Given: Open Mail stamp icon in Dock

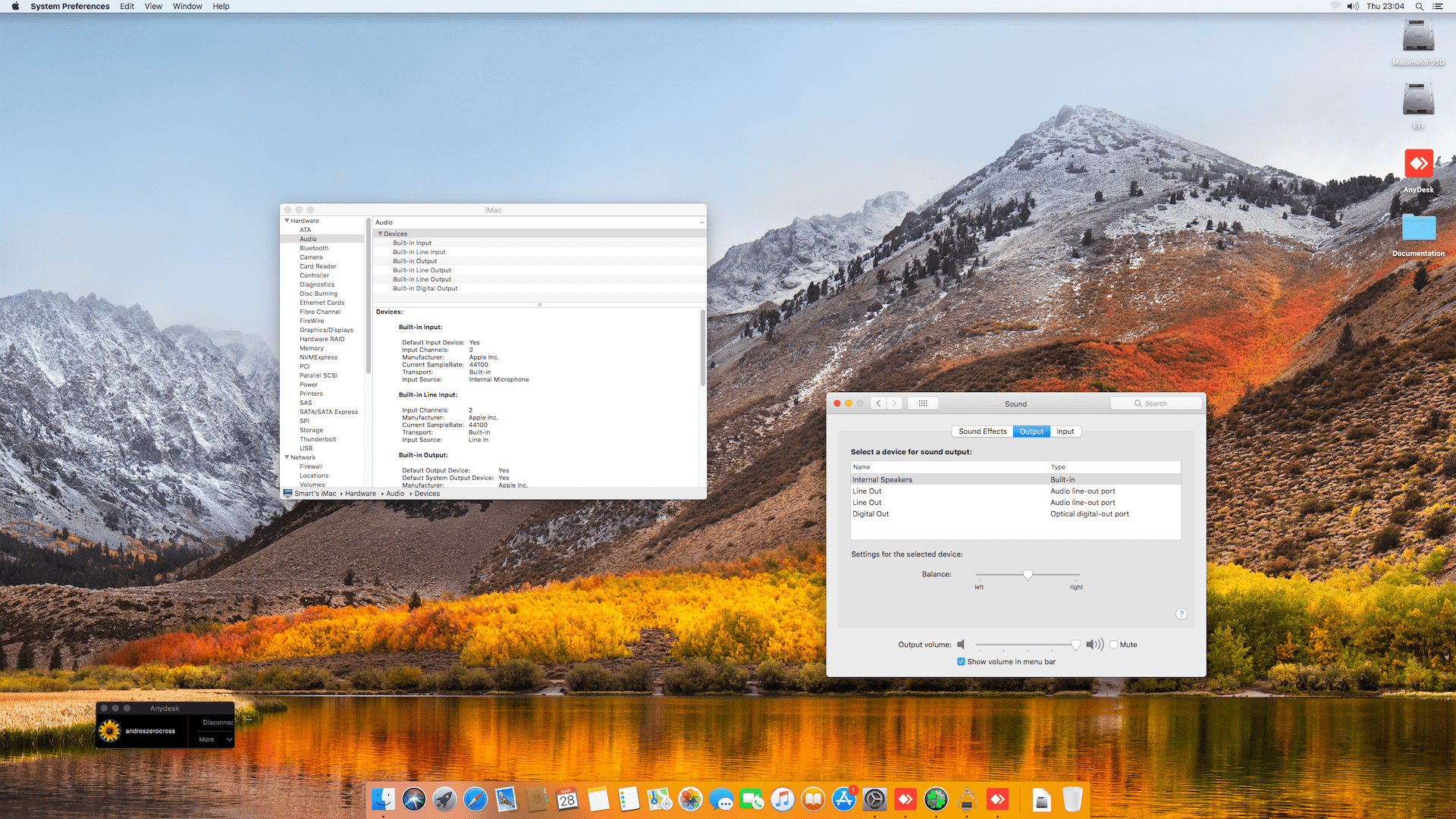Looking at the screenshot, I should point(506,799).
